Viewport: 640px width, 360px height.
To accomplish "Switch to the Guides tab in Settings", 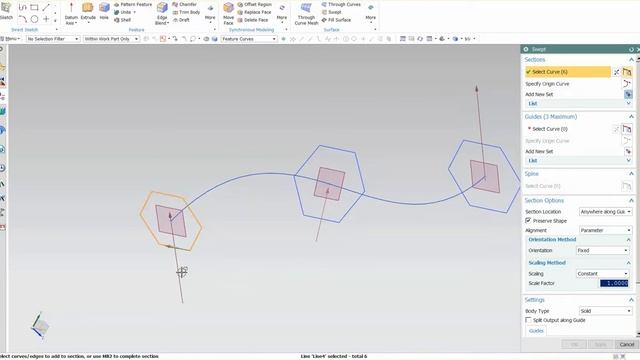I will coord(536,331).
